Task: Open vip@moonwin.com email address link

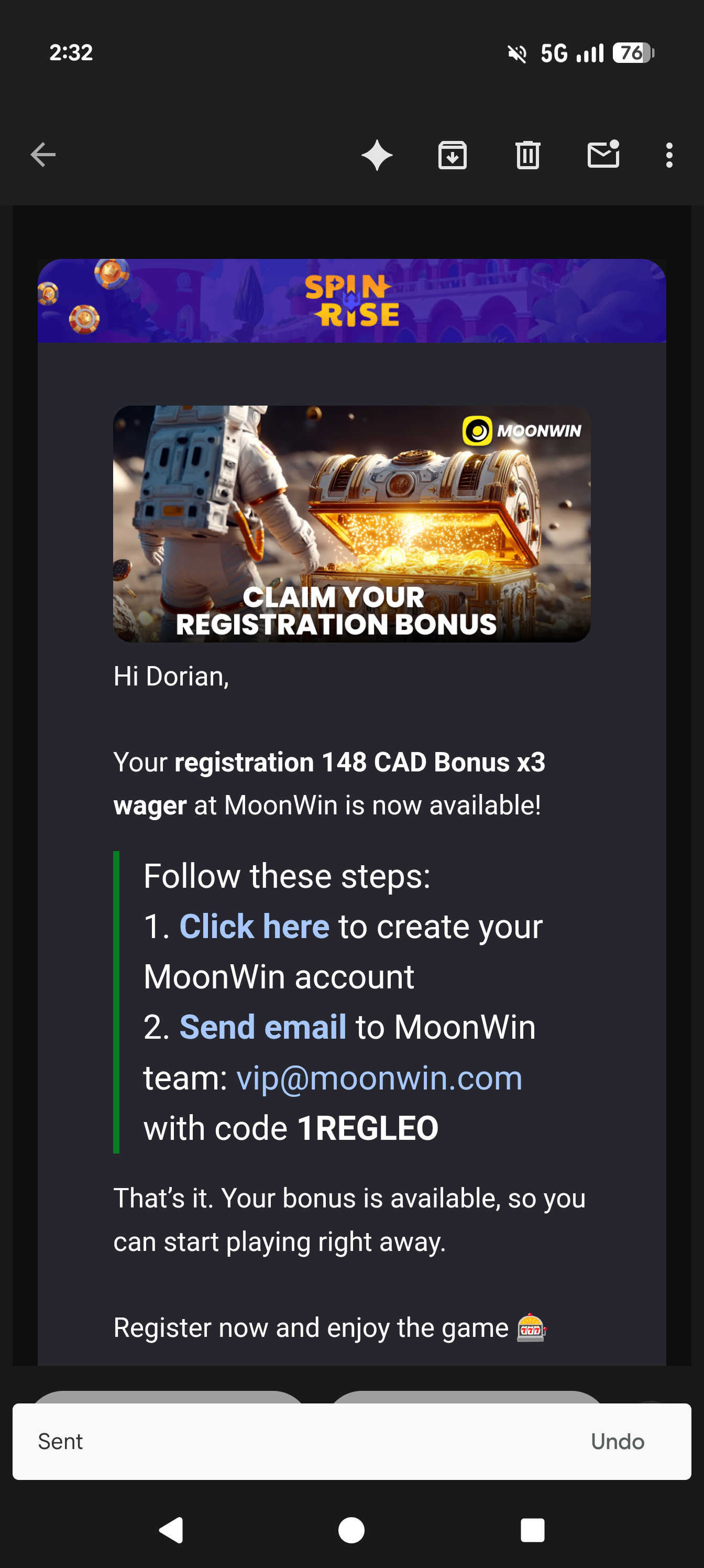Action: click(379, 1078)
